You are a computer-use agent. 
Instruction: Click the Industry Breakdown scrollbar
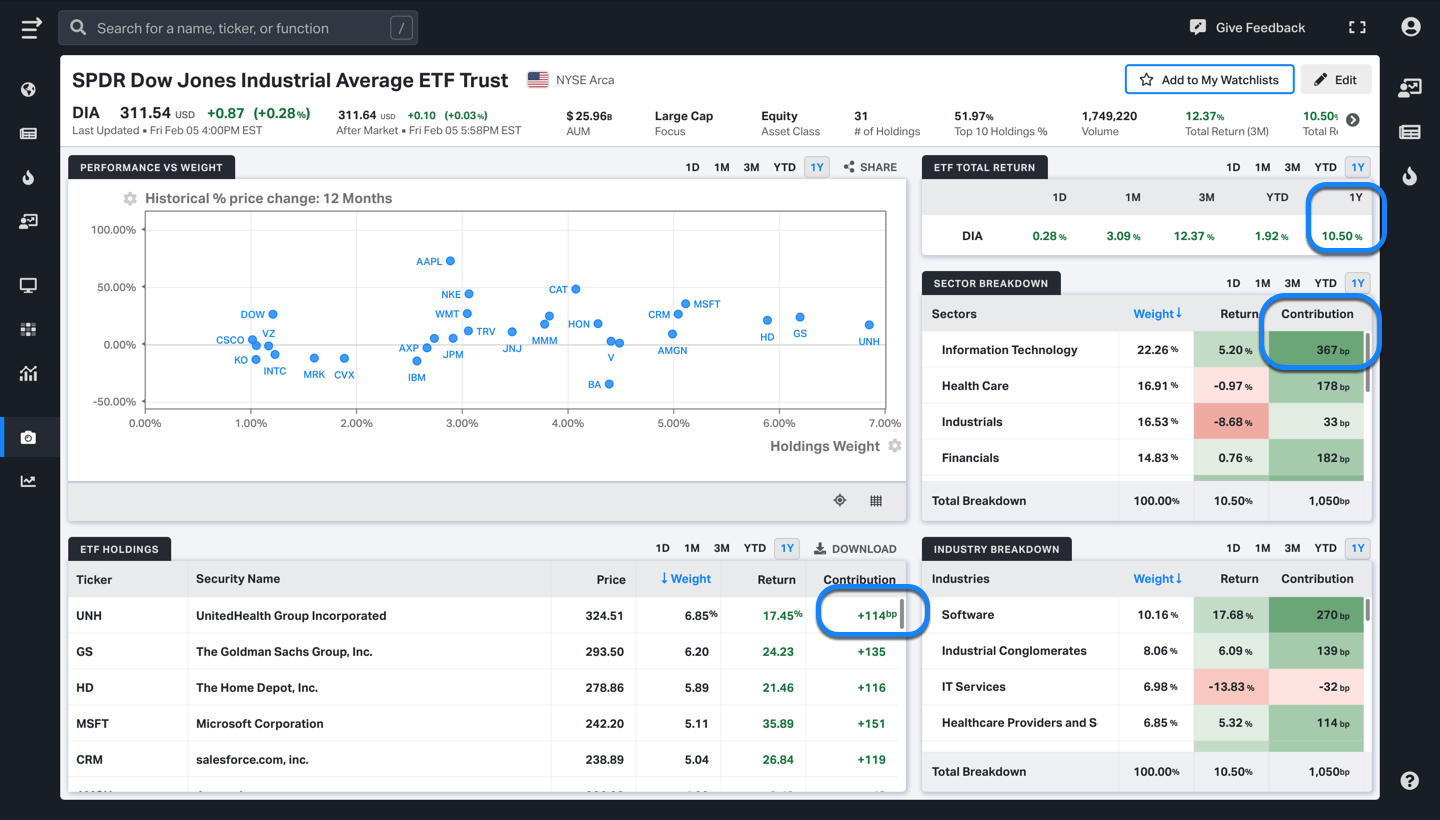(x=1367, y=611)
